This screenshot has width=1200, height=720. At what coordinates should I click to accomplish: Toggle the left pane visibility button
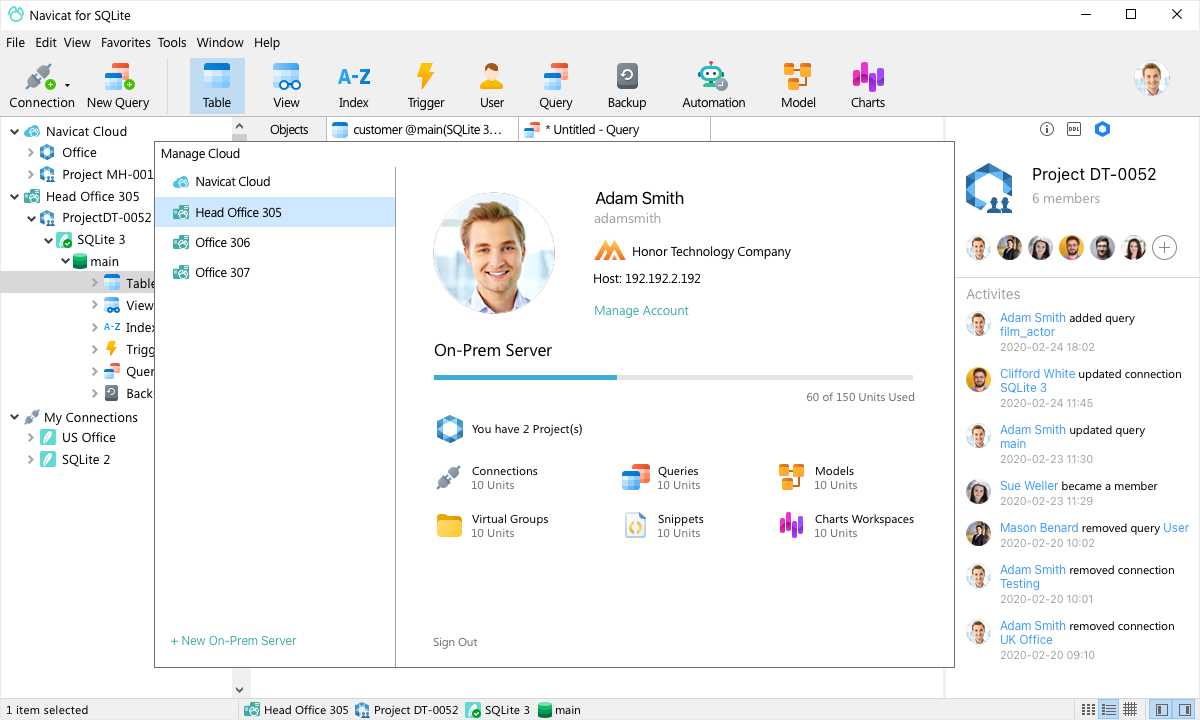pyautogui.click(x=1161, y=709)
